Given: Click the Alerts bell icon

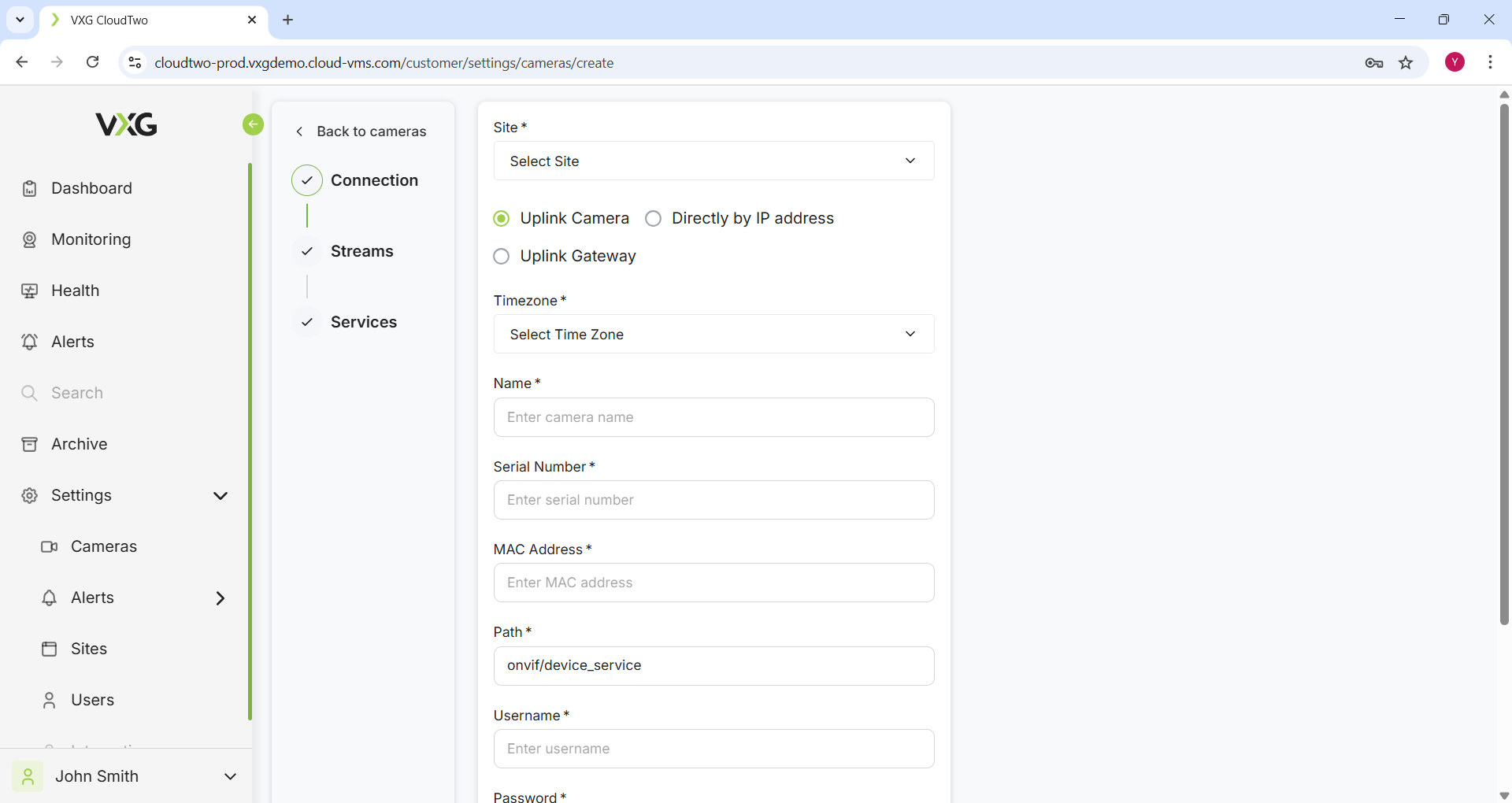Looking at the screenshot, I should click(29, 342).
